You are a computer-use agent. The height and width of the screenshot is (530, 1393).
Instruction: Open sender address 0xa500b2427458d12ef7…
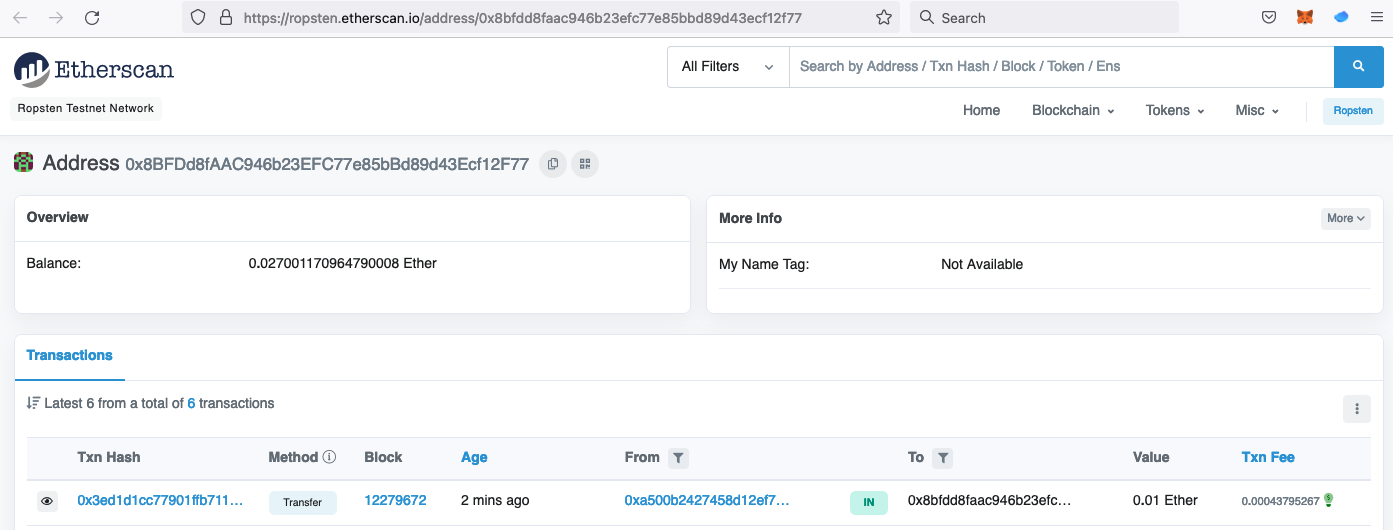707,500
